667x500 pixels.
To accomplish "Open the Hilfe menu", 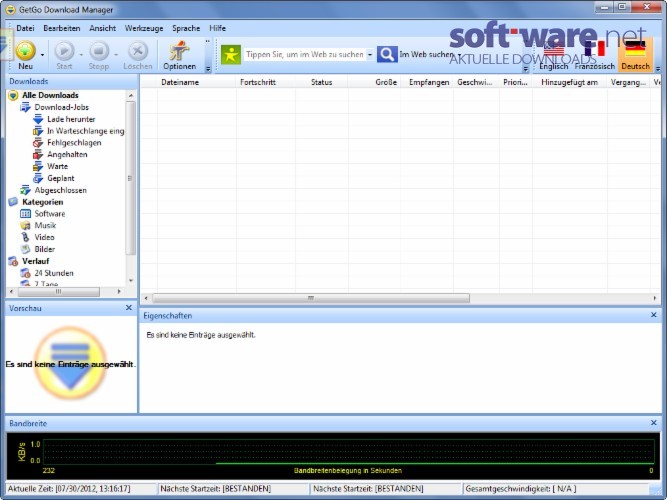I will point(217,28).
